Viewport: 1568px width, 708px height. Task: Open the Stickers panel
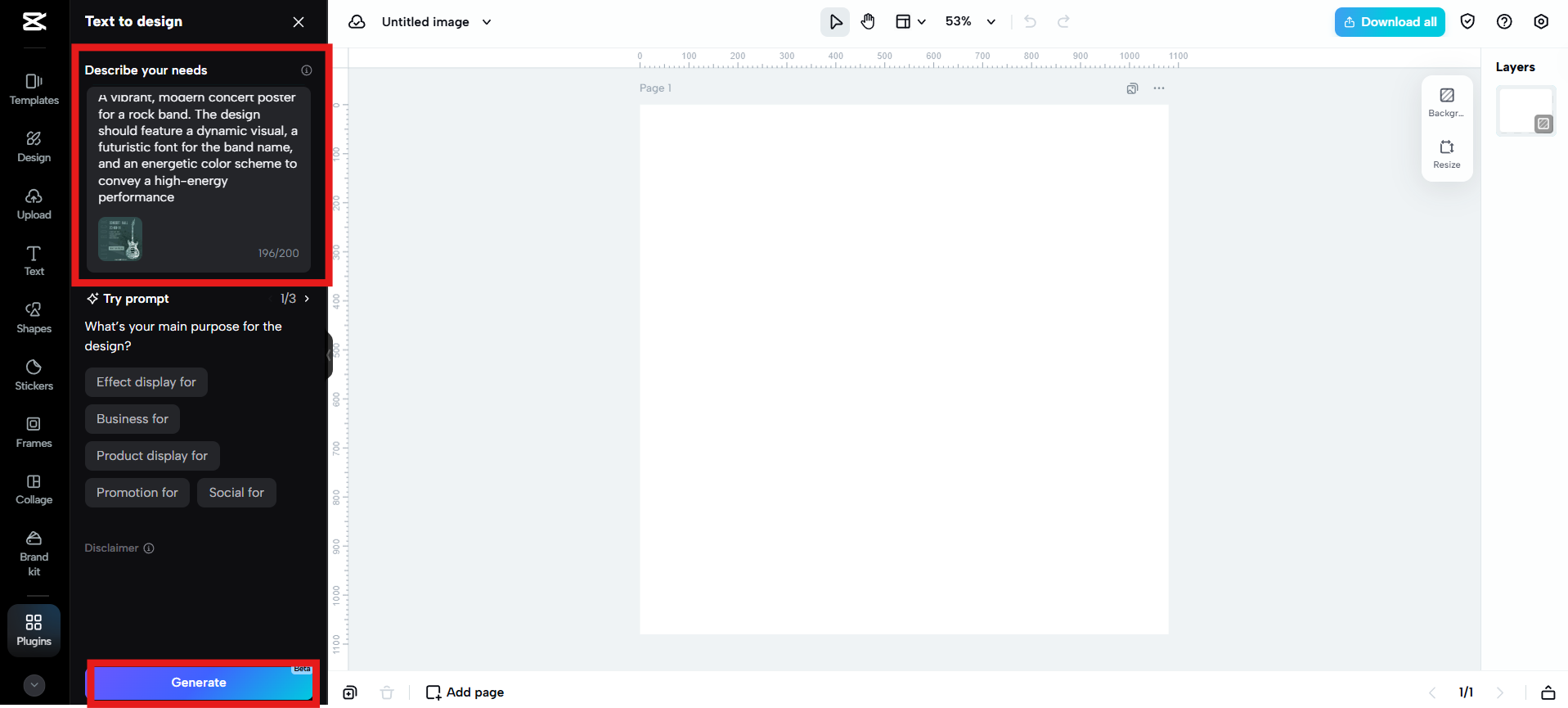click(34, 375)
